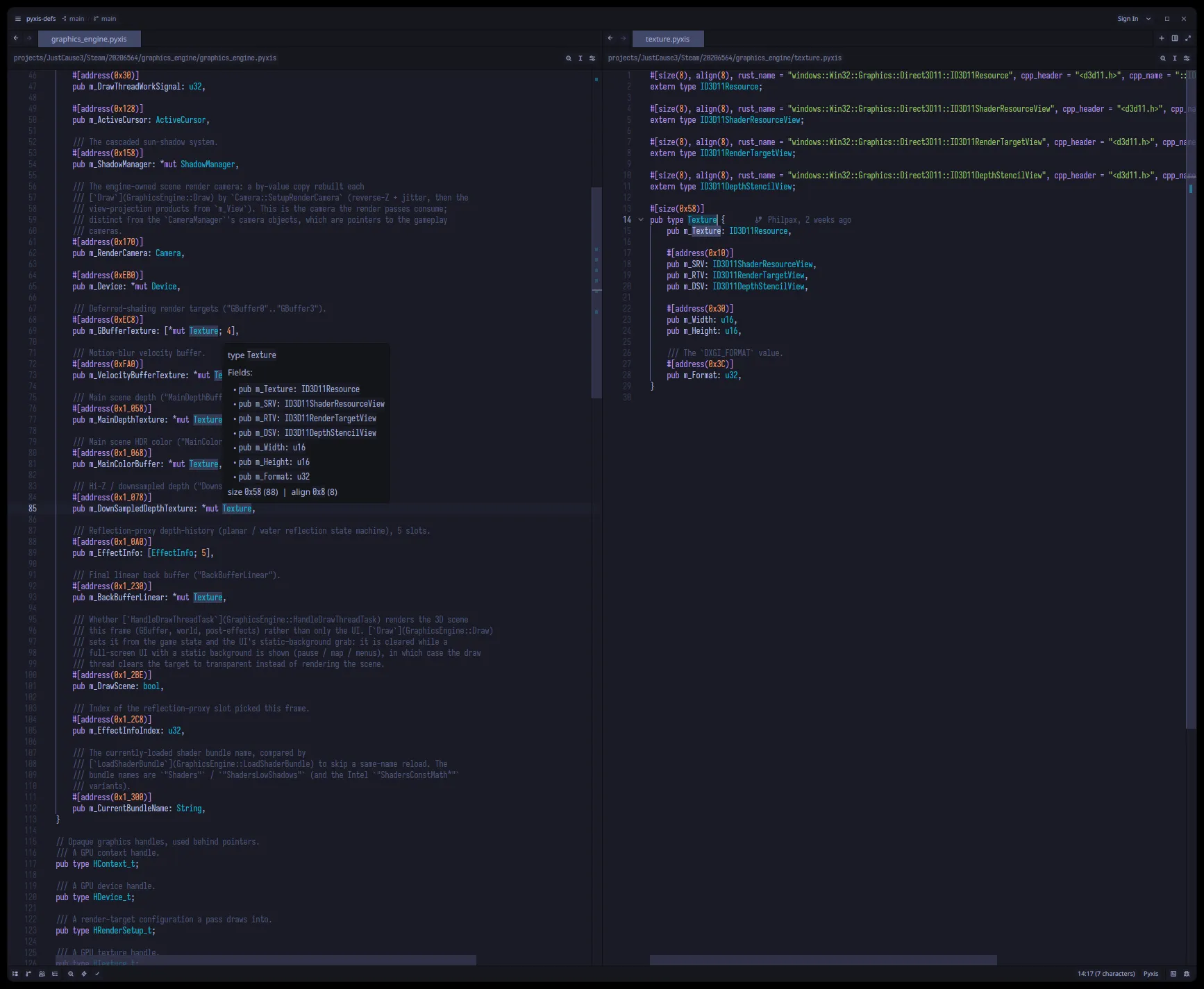Open the application menu (hamburger) icon
Image resolution: width=1204 pixels, height=989 pixels.
(18, 19)
